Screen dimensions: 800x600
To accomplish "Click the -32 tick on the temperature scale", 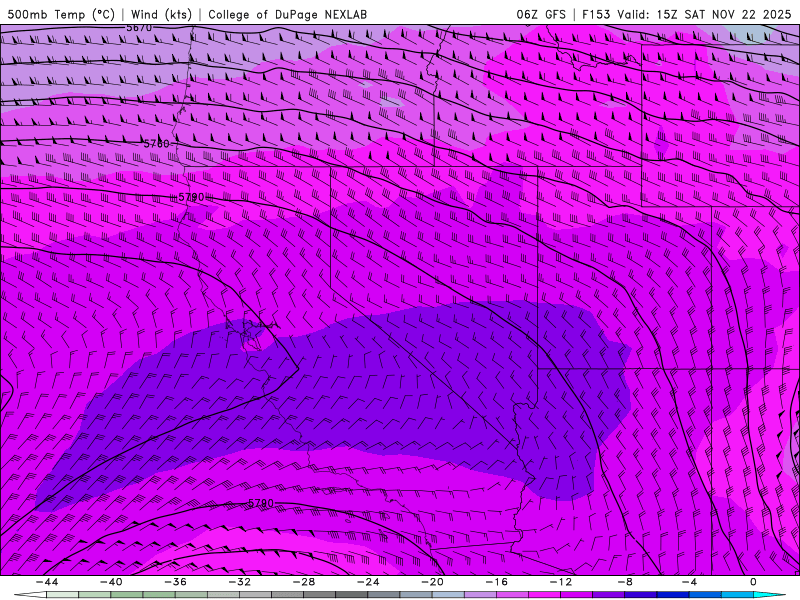I will [240, 582].
